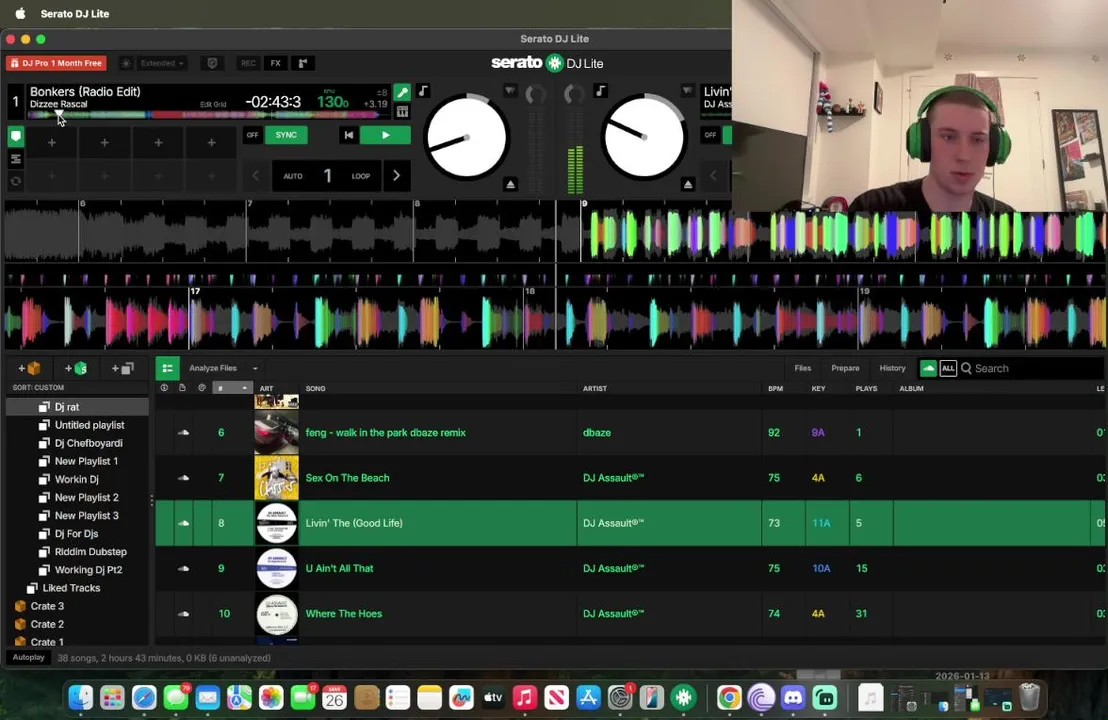Open the sampler flag icon in top toolbar
The height and width of the screenshot is (720, 1108).
coord(302,63)
